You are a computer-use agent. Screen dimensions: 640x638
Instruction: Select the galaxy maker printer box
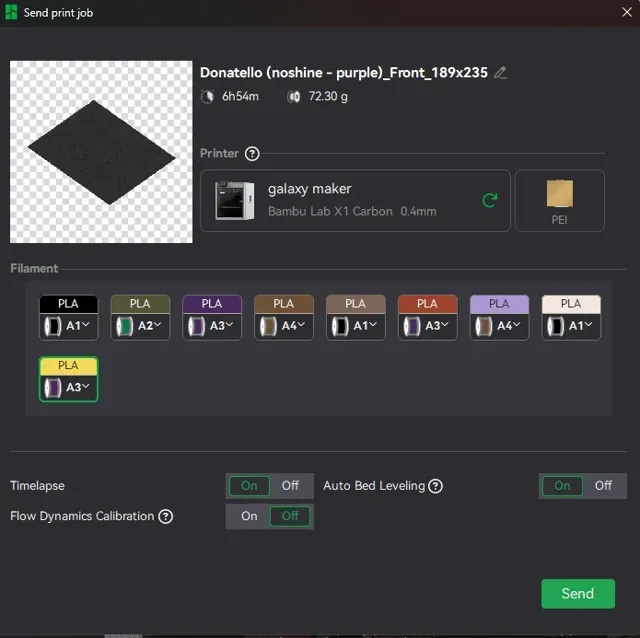pyautogui.click(x=355, y=200)
